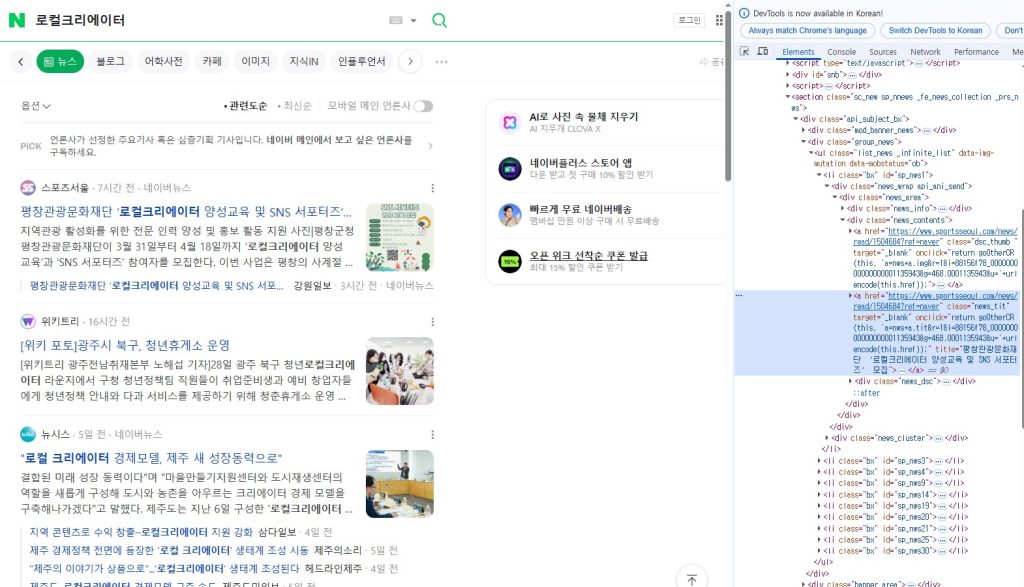Image resolution: width=1024 pixels, height=587 pixels.
Task: Switch to the 블로그 tab
Action: pyautogui.click(x=110, y=61)
